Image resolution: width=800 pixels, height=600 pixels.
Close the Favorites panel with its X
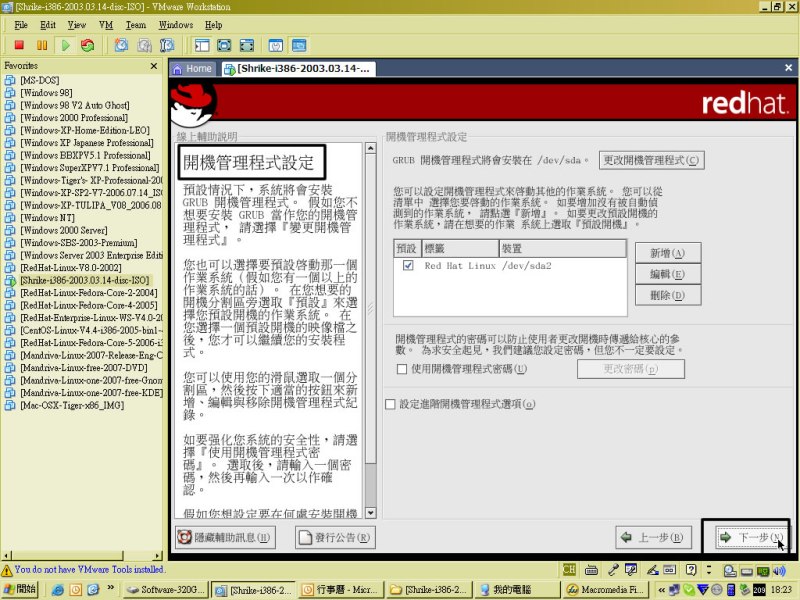pyautogui.click(x=154, y=66)
